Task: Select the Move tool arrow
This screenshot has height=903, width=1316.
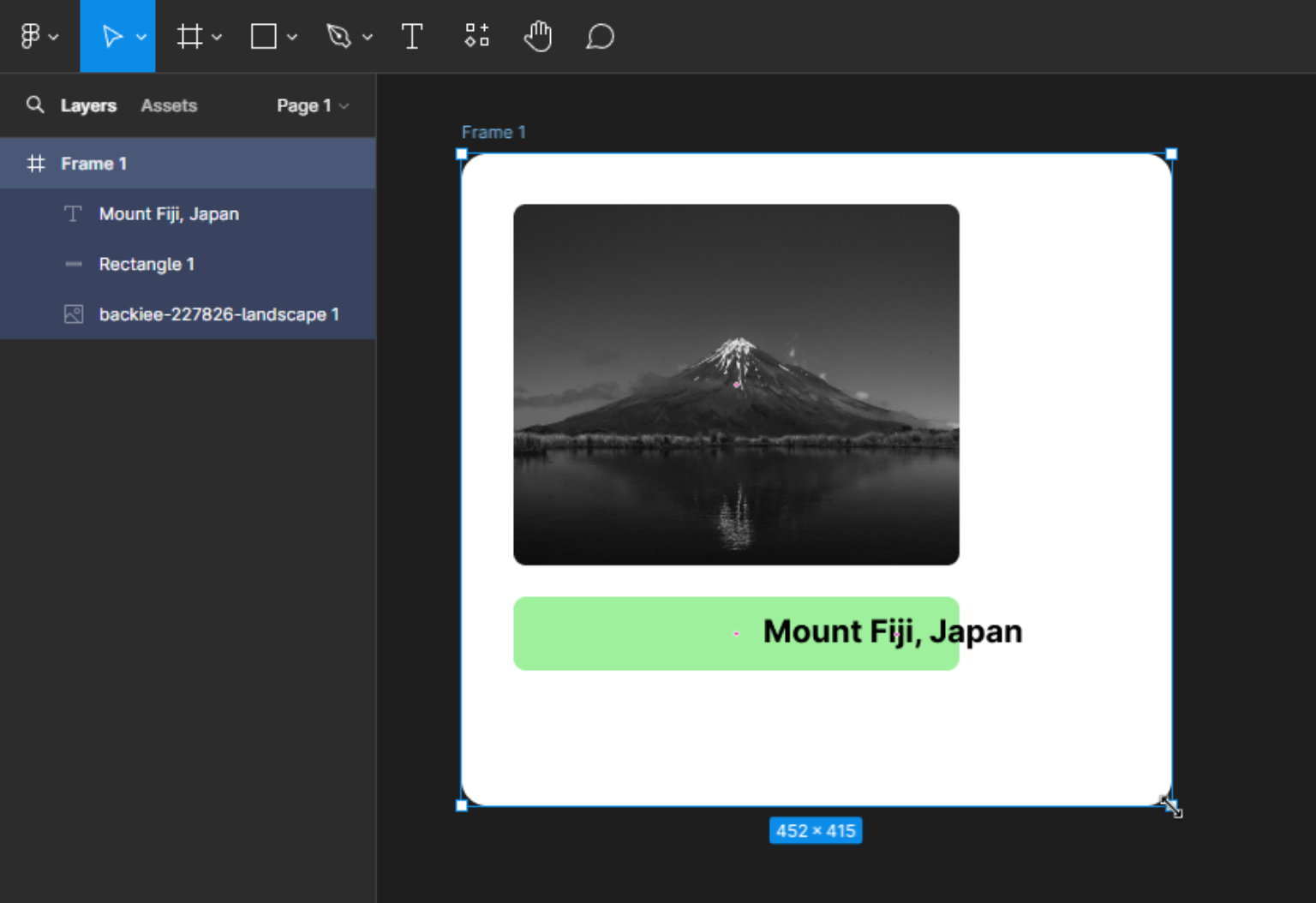Action: [x=112, y=36]
